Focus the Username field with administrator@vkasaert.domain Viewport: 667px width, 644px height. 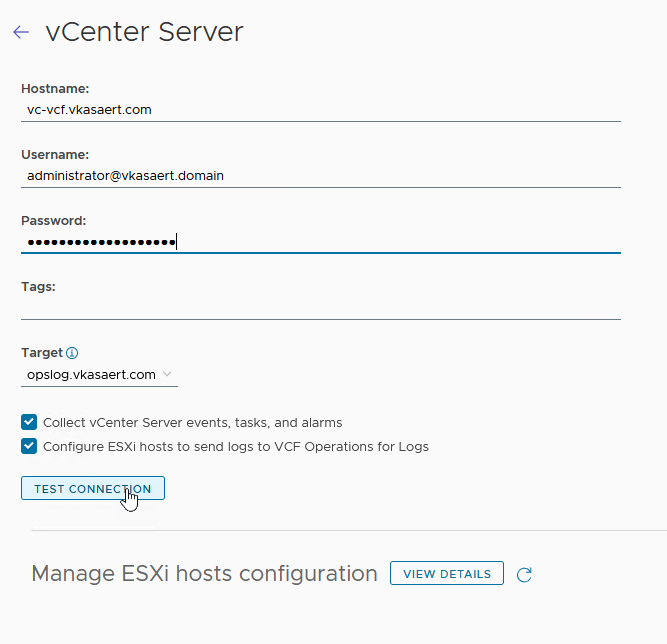pyautogui.click(x=320, y=175)
